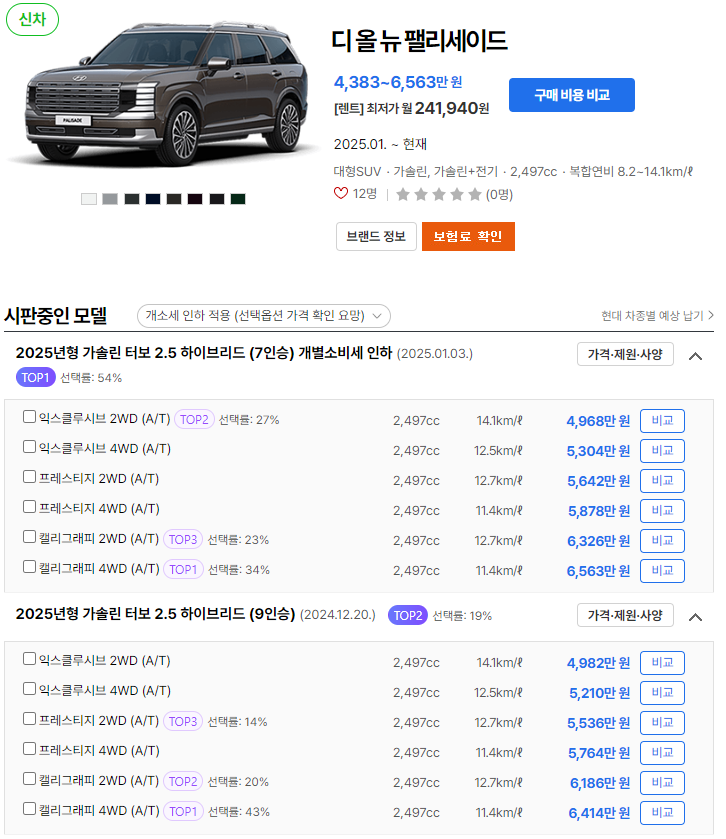Click the 월 241,940원 rental price
Image resolution: width=726 pixels, height=839 pixels.
pos(445,109)
